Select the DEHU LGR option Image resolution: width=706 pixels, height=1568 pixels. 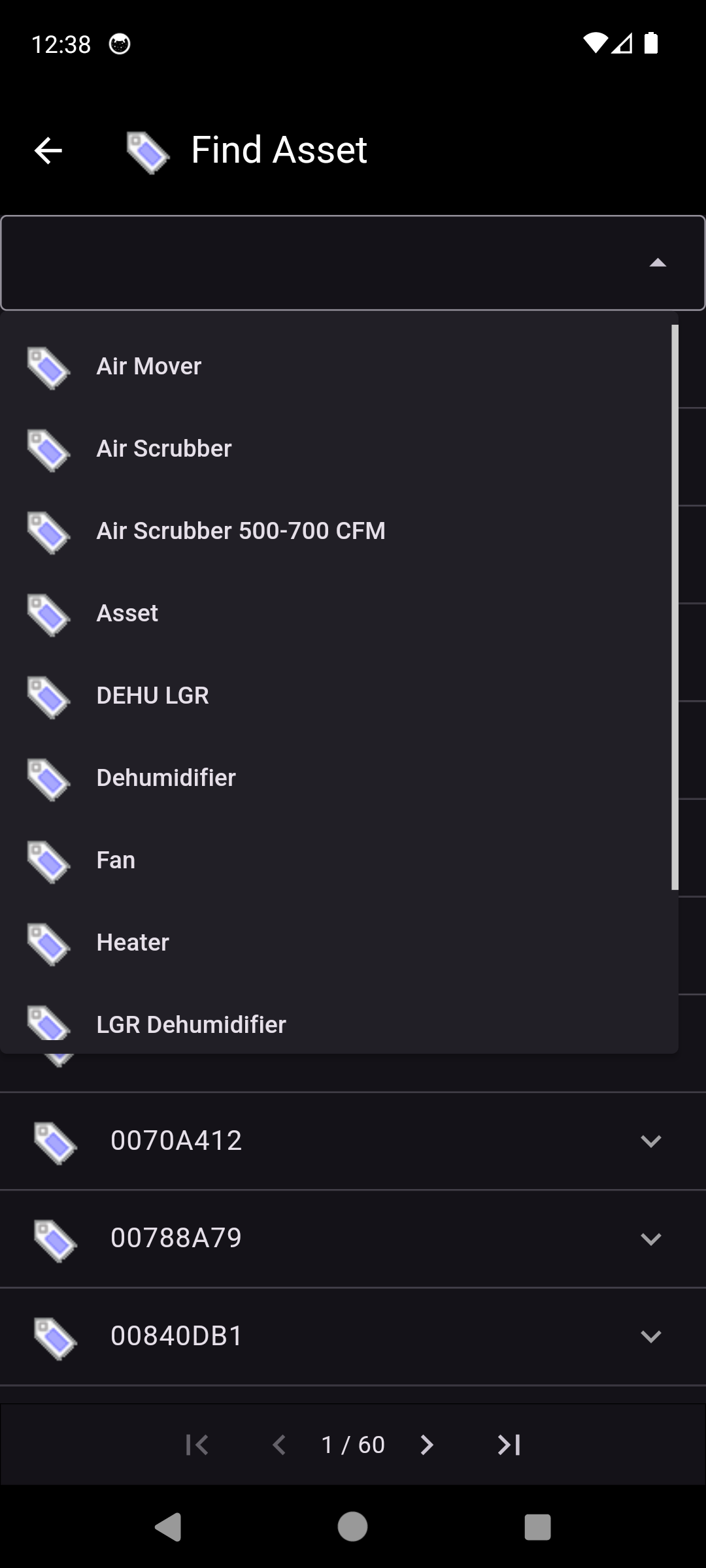point(153,695)
